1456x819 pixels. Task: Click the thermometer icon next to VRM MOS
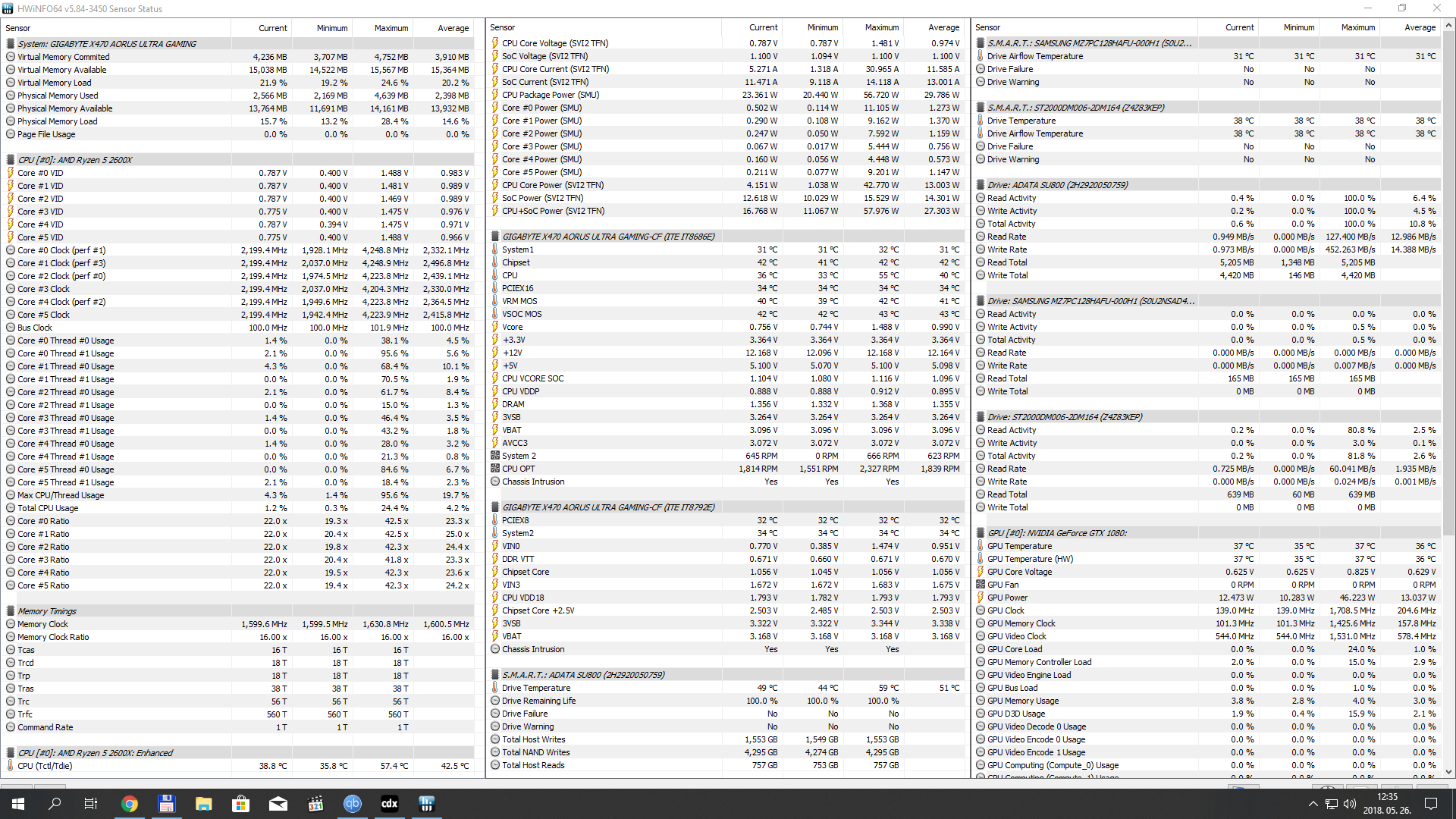pyautogui.click(x=495, y=301)
